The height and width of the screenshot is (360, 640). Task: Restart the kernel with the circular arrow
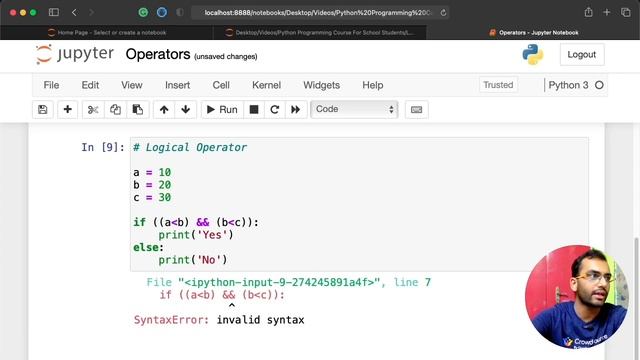[x=275, y=109]
